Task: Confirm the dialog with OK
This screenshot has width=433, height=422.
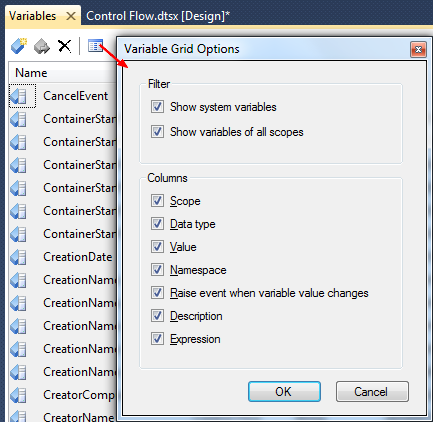Action: (284, 392)
